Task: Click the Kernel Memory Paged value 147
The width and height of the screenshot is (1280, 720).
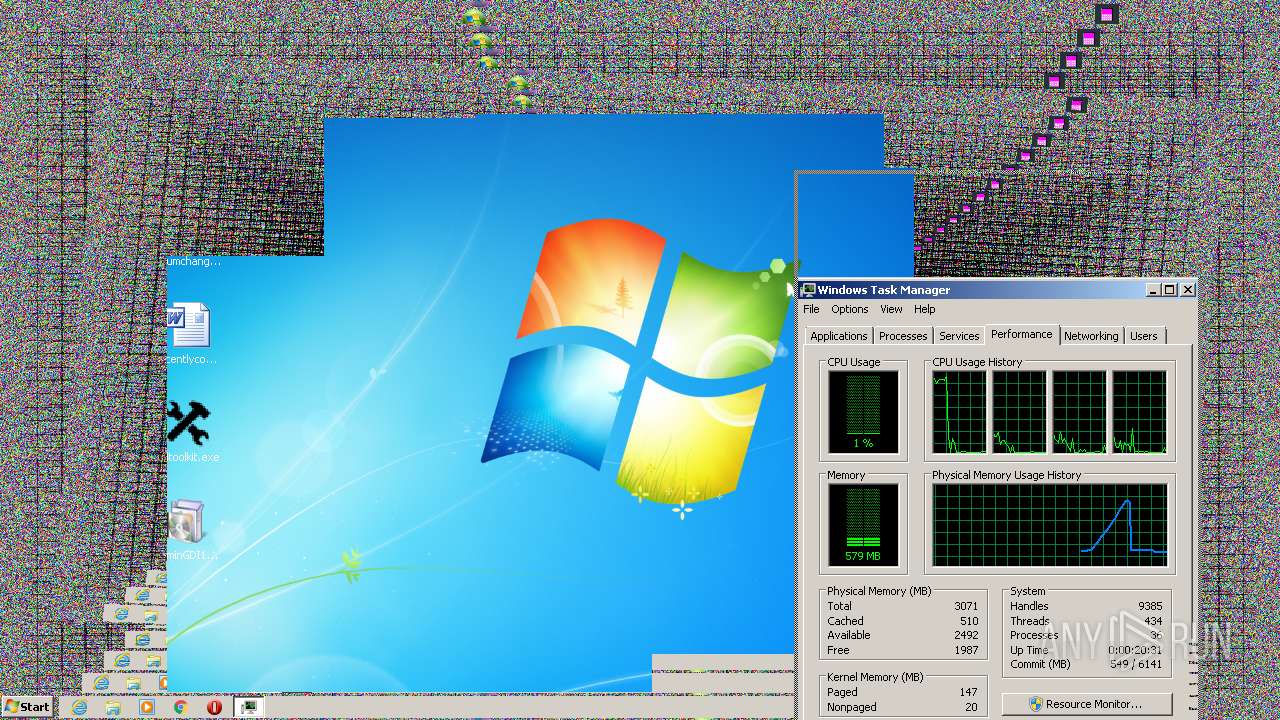Action: 968,692
